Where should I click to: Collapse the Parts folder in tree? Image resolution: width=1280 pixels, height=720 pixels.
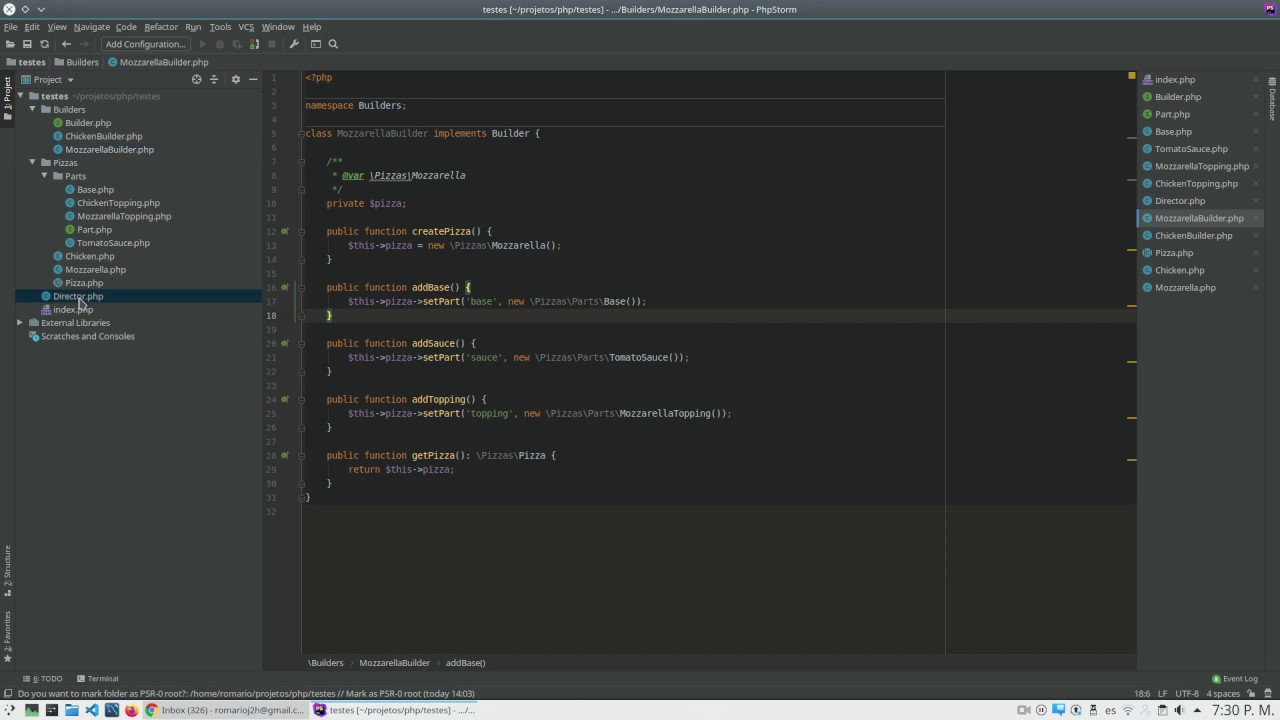point(44,176)
